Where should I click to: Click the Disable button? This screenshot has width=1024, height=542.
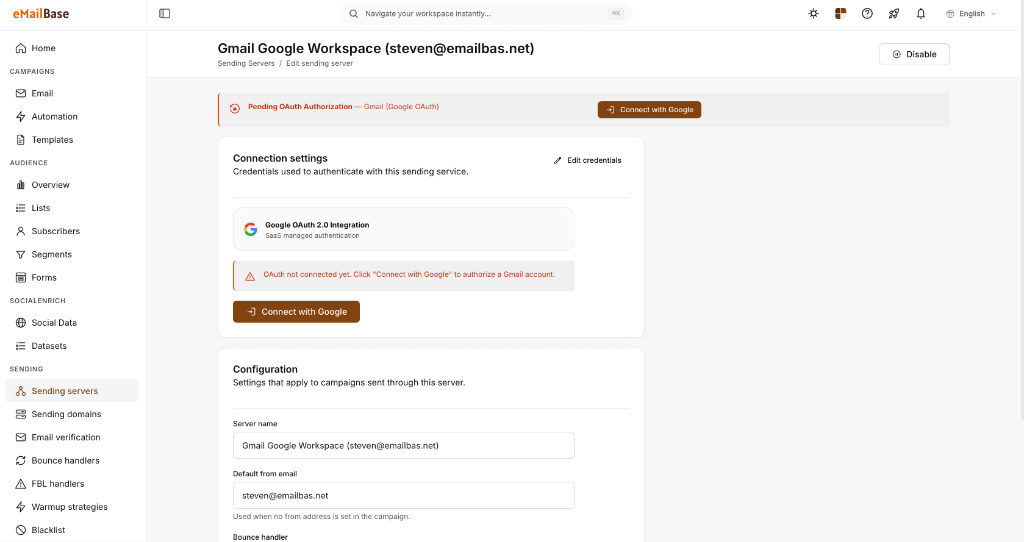pos(914,54)
